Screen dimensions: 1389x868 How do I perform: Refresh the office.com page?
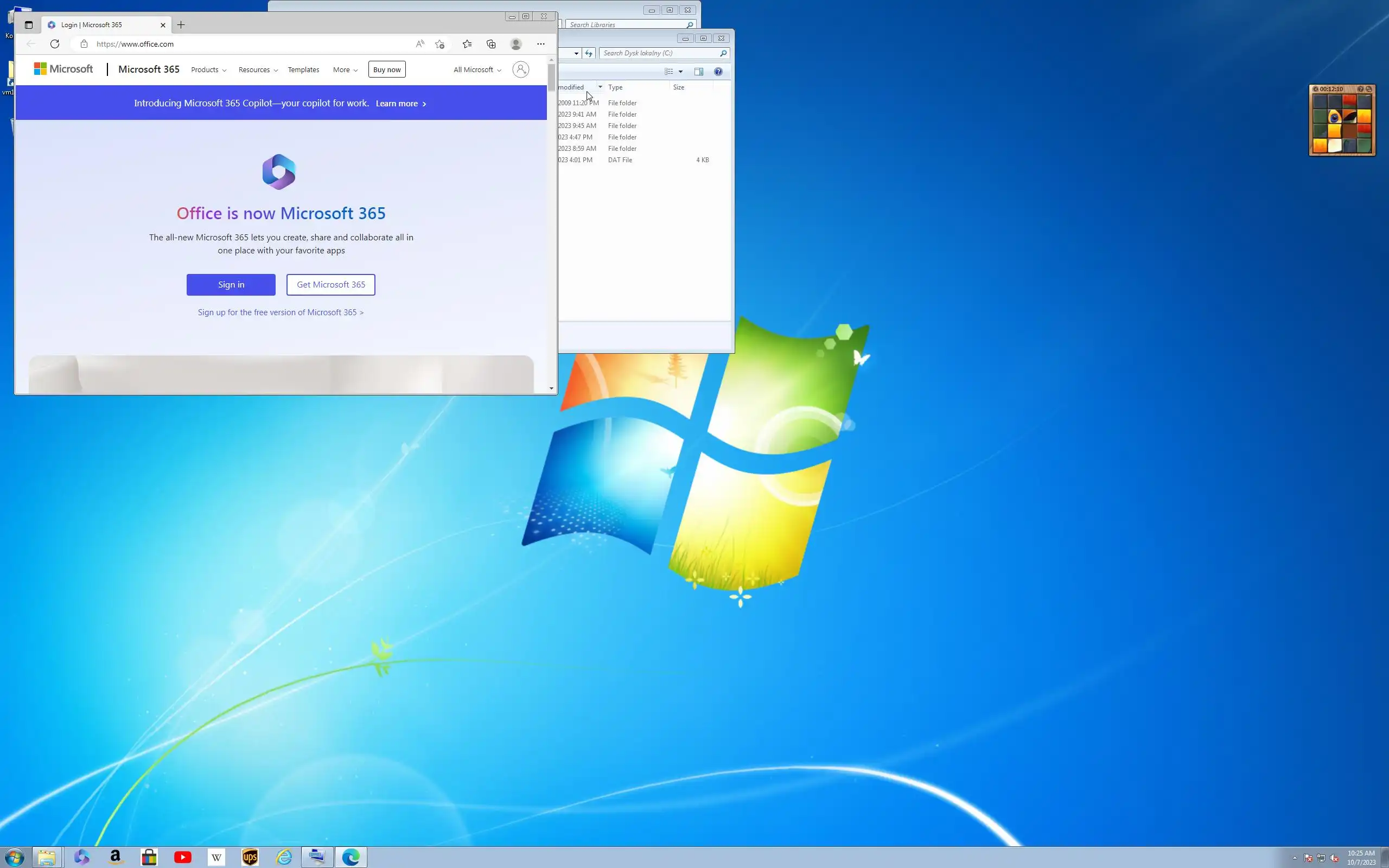(x=54, y=43)
